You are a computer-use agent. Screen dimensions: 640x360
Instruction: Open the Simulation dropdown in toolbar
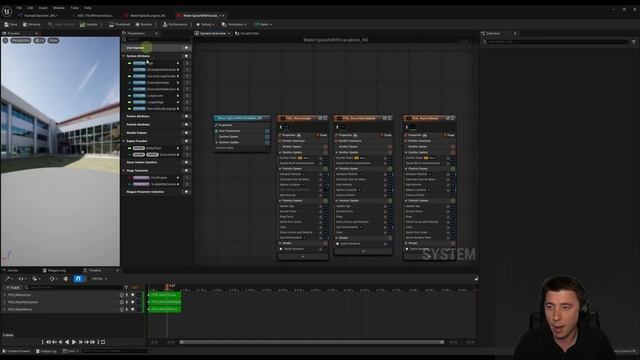pos(234,24)
